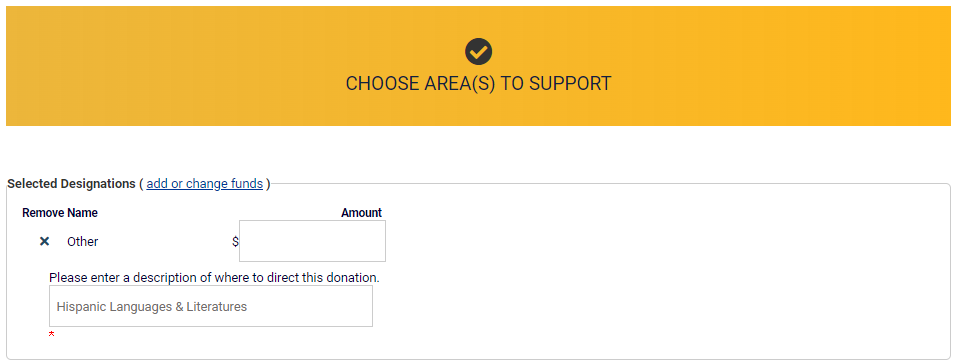955x364 pixels.
Task: Click the donation description text field
Action: coord(211,306)
